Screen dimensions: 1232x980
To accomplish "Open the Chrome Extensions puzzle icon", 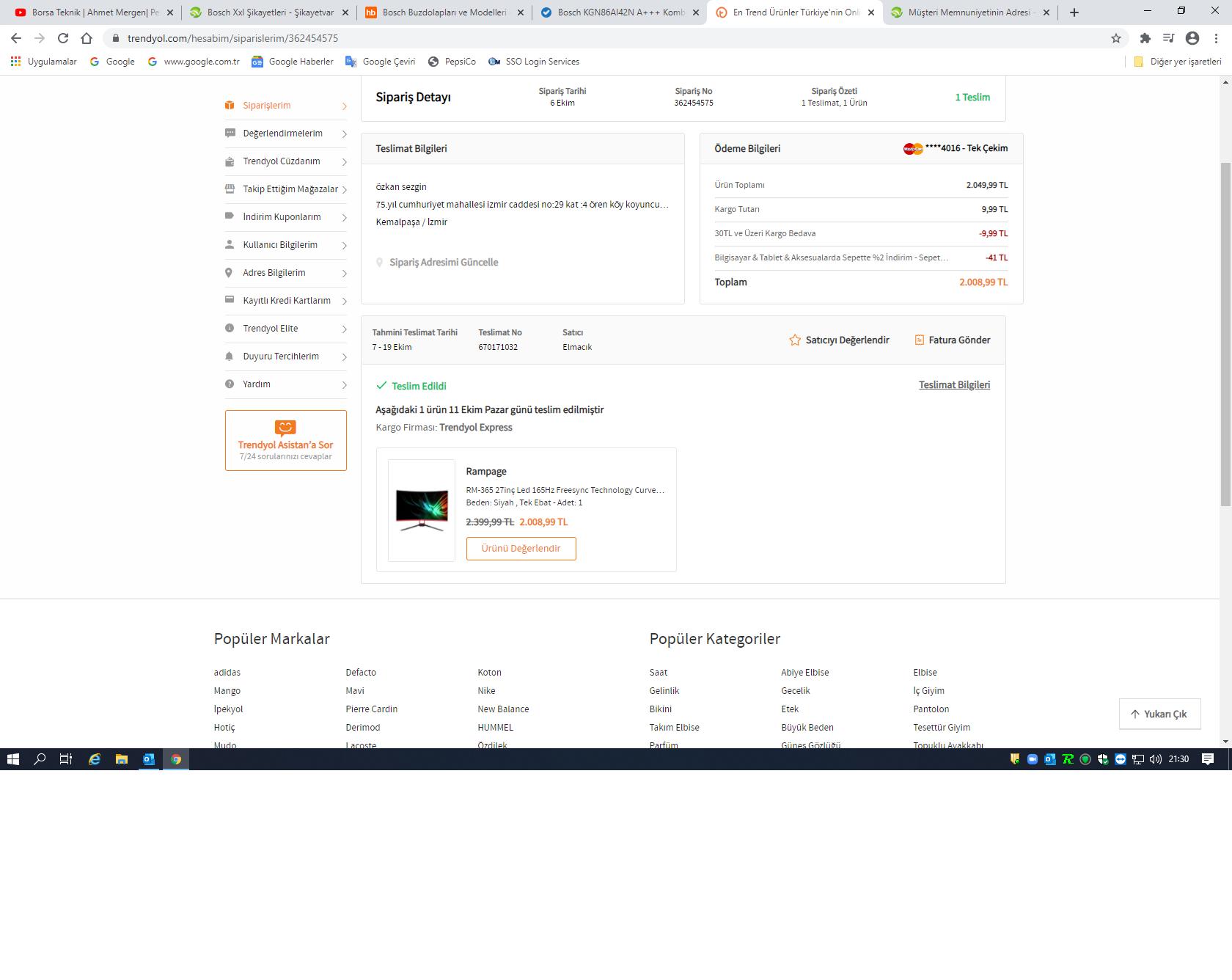I will point(1145,38).
